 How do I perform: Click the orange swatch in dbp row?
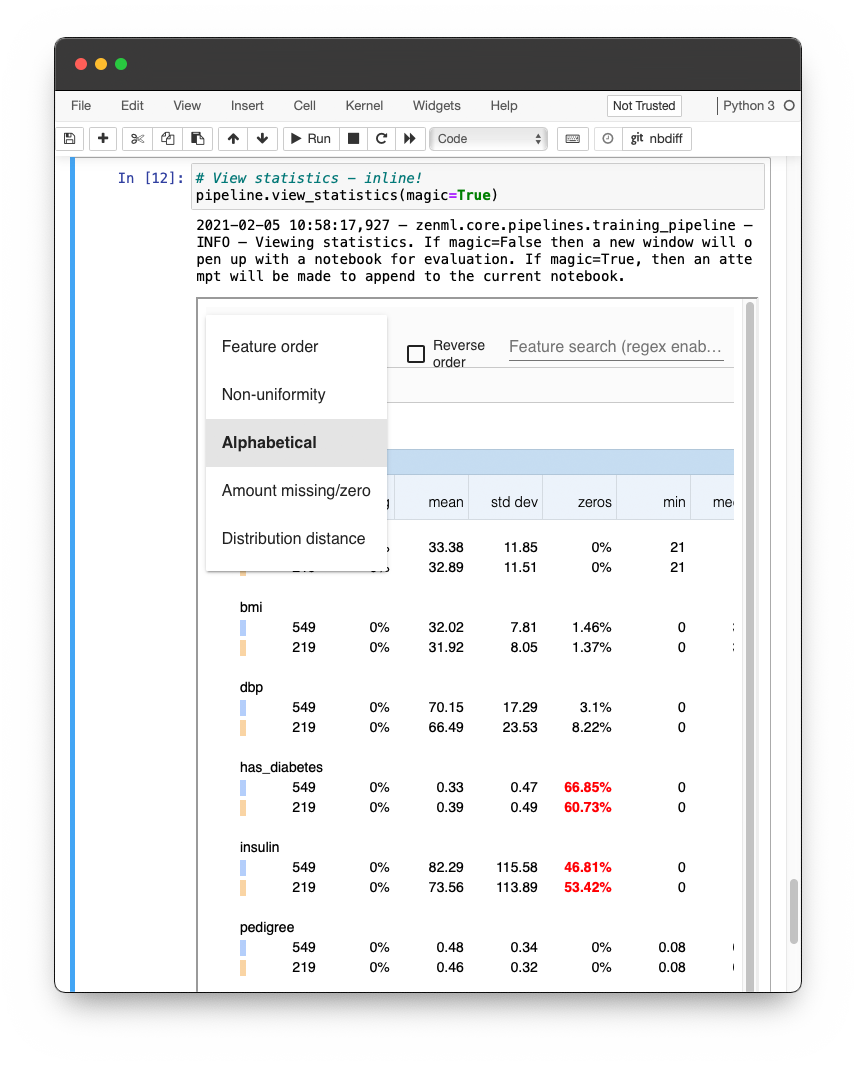tap(243, 727)
